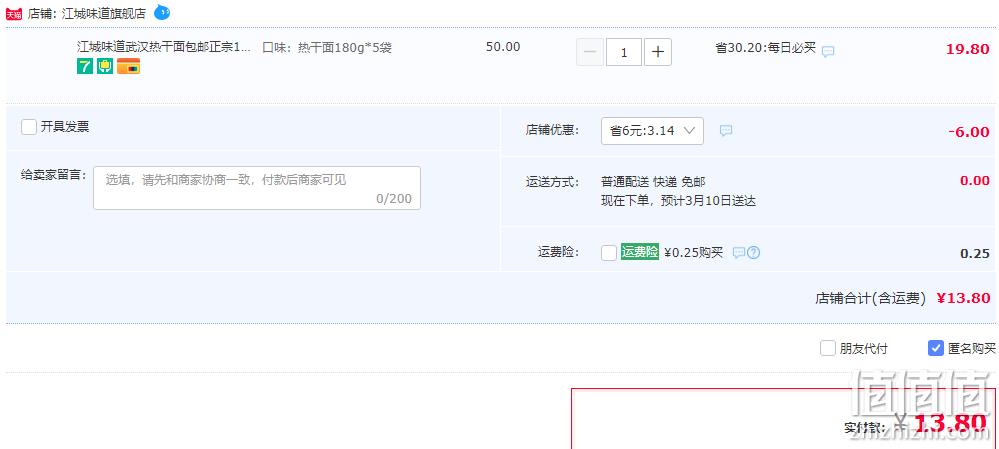Screen dimensions: 999x449
Task: Click the 口味：热干面180g*5袋 spec text
Action: [327, 47]
